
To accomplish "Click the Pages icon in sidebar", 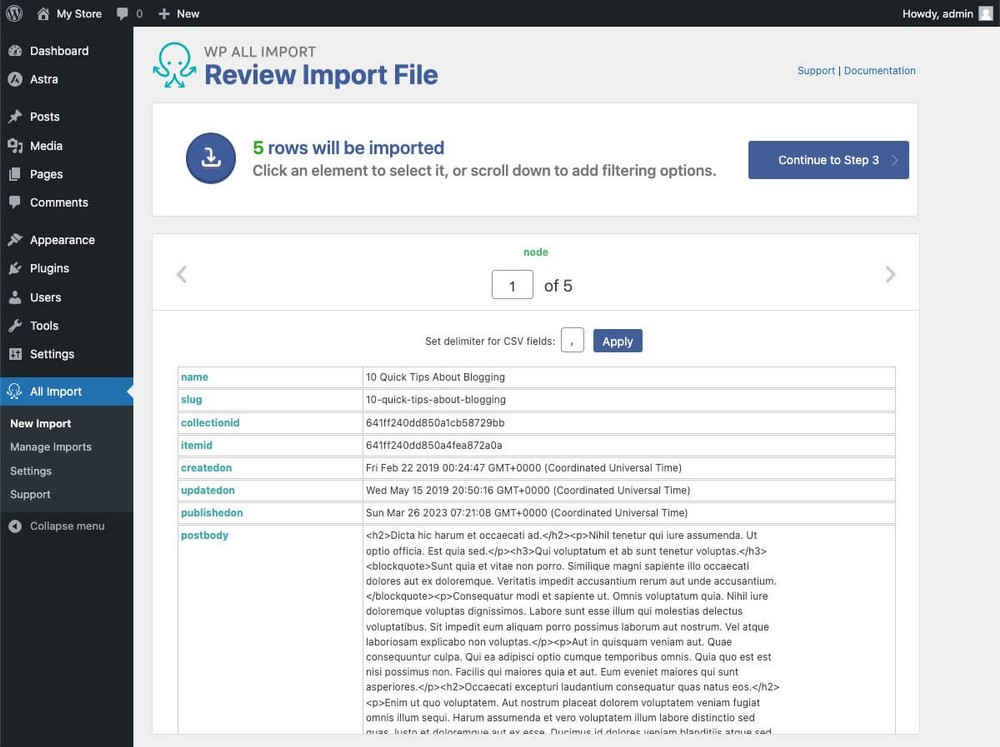I will [15, 174].
